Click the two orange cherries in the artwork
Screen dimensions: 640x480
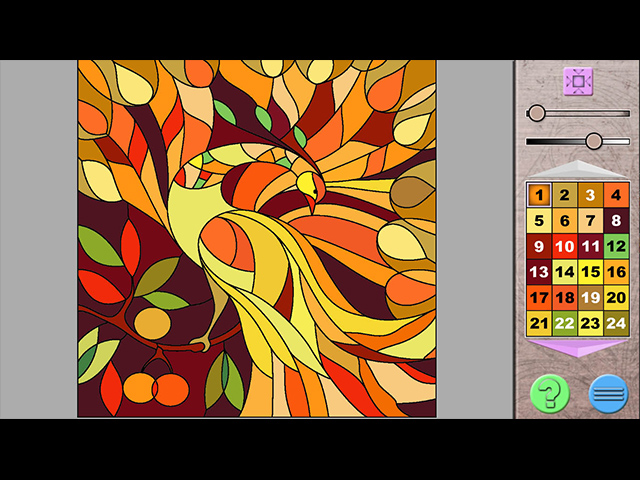156,388
